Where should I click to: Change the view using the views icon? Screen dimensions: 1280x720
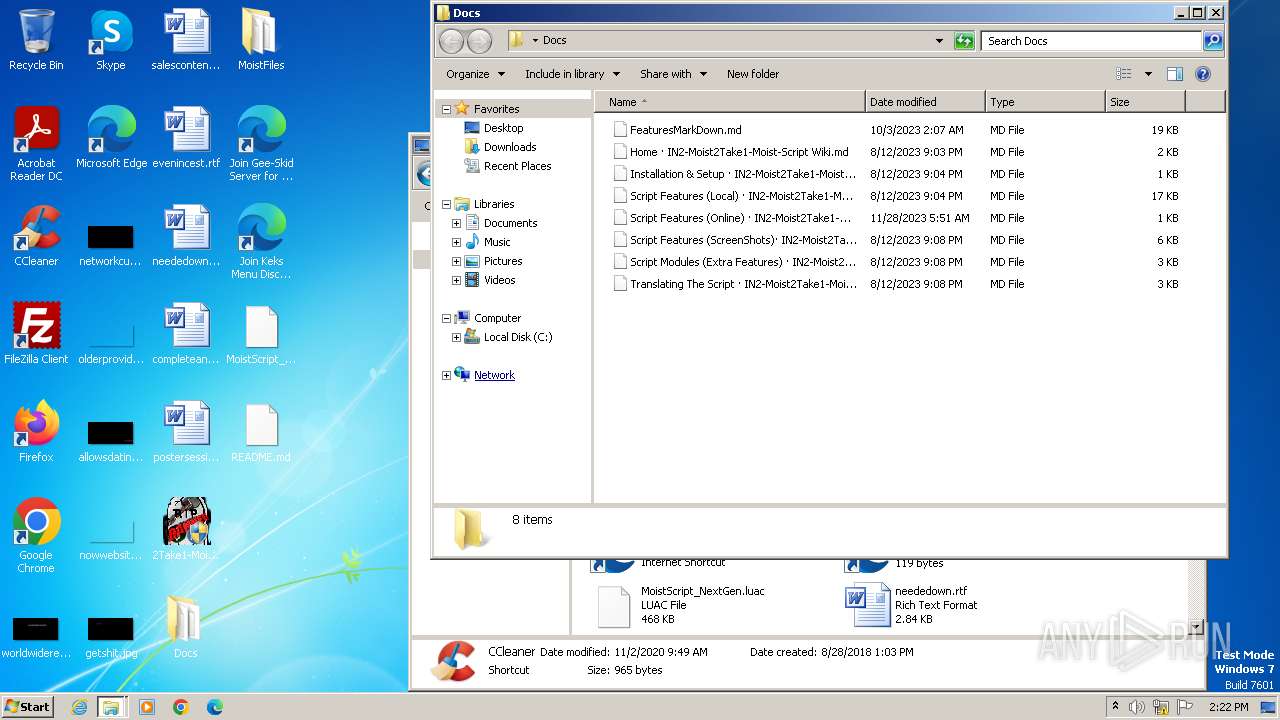(1124, 74)
